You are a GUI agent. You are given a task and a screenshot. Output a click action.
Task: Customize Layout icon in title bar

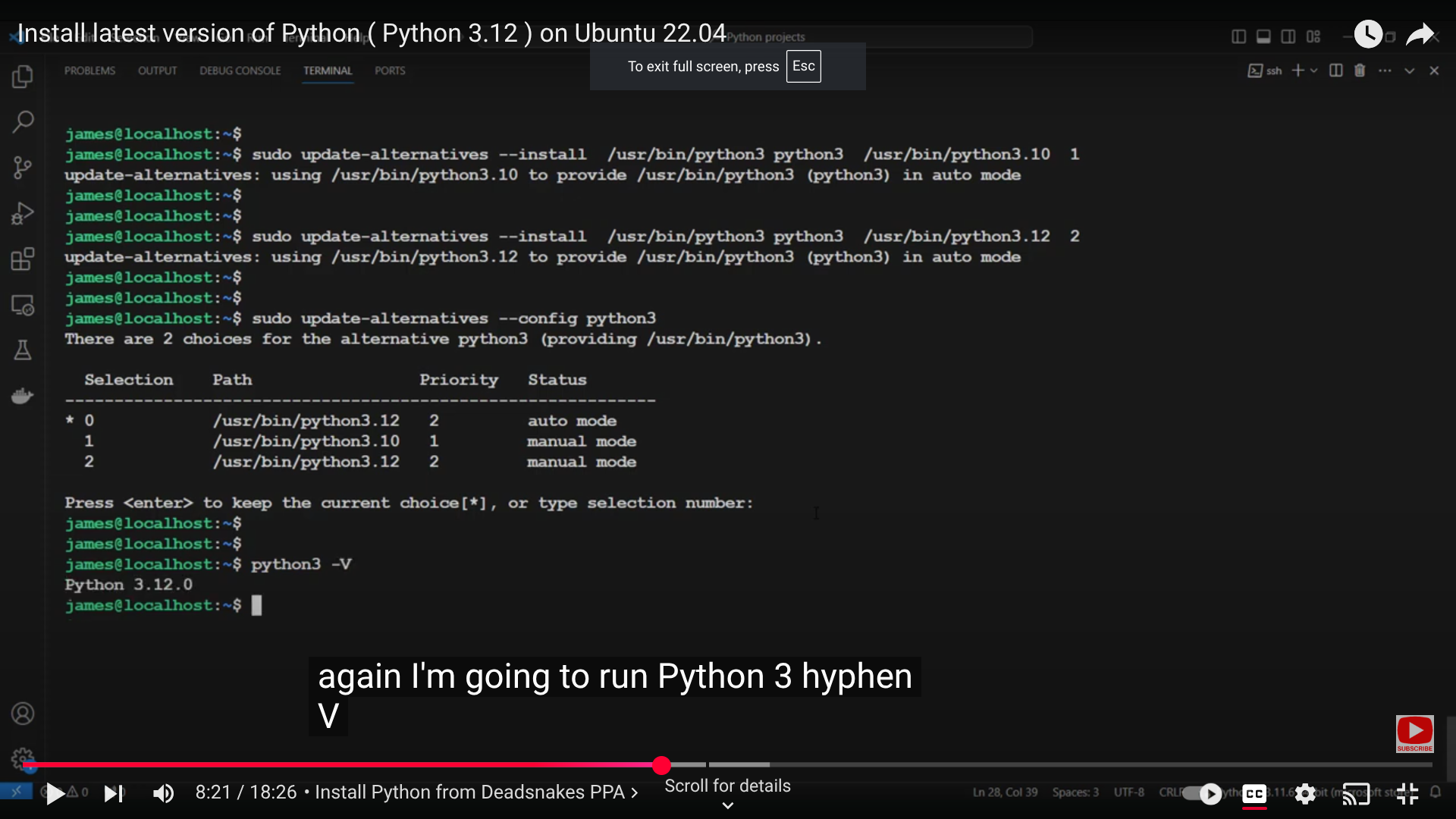click(x=1313, y=36)
